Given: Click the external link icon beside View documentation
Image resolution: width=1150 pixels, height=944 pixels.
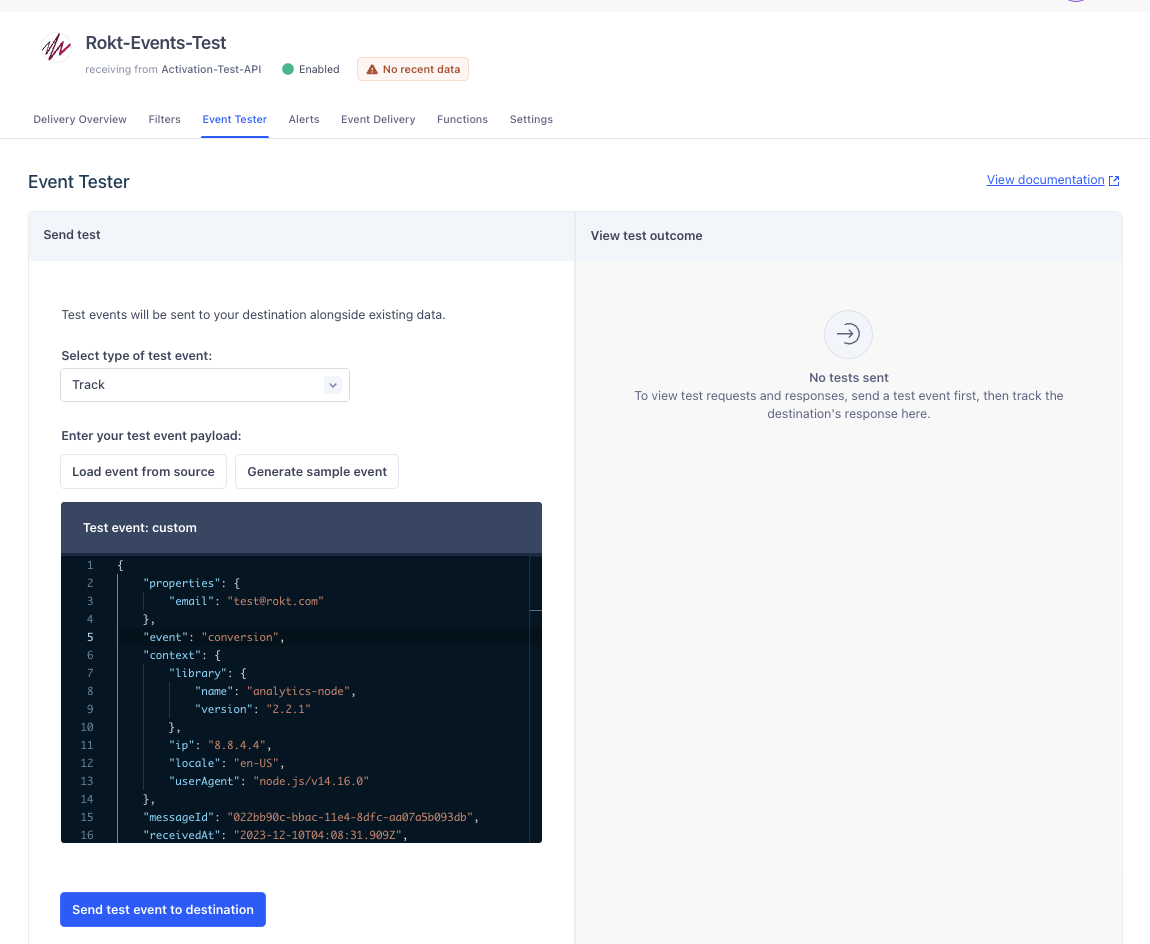Looking at the screenshot, I should (x=1114, y=180).
